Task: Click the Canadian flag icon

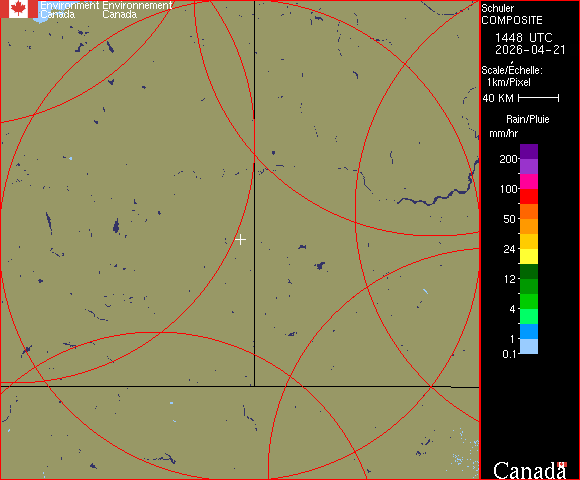Action: point(19,9)
